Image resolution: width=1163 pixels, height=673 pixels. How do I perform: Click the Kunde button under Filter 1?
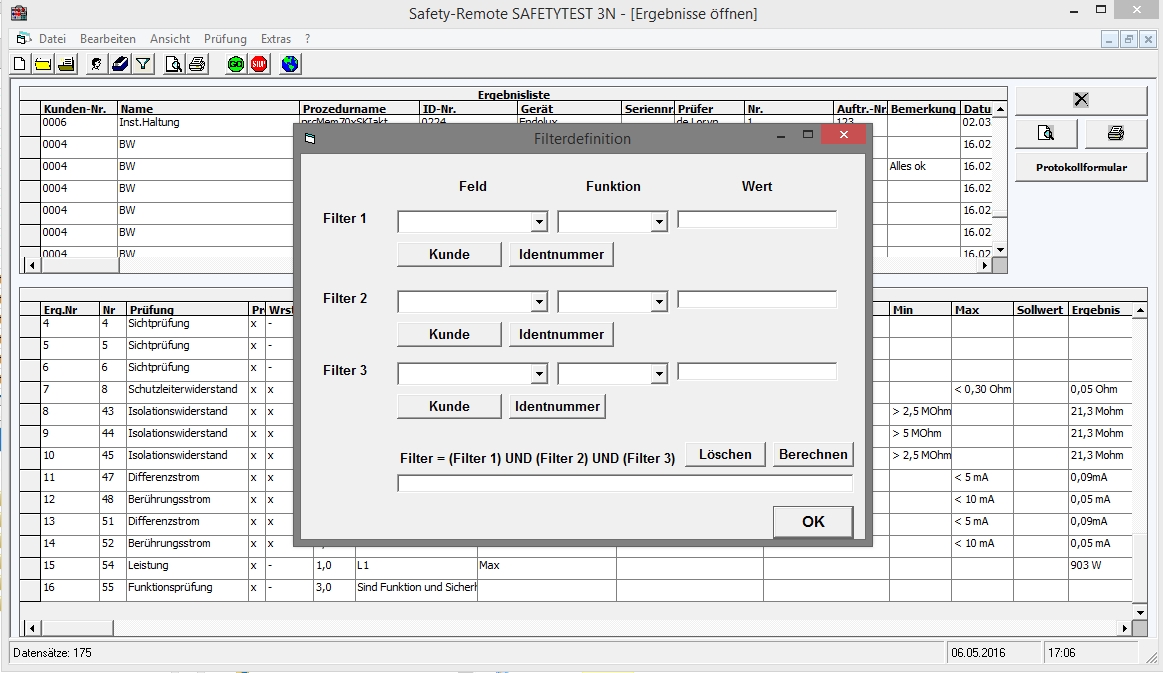(449, 255)
